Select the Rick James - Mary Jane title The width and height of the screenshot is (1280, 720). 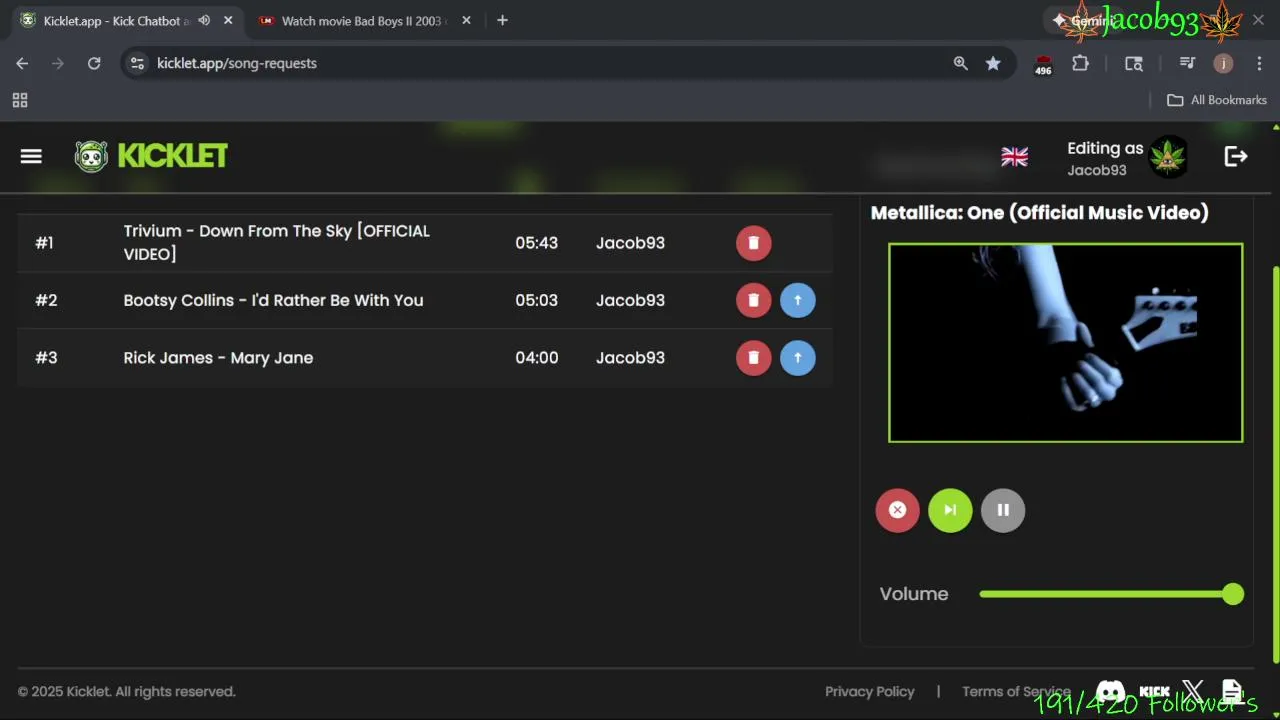pyautogui.click(x=218, y=358)
